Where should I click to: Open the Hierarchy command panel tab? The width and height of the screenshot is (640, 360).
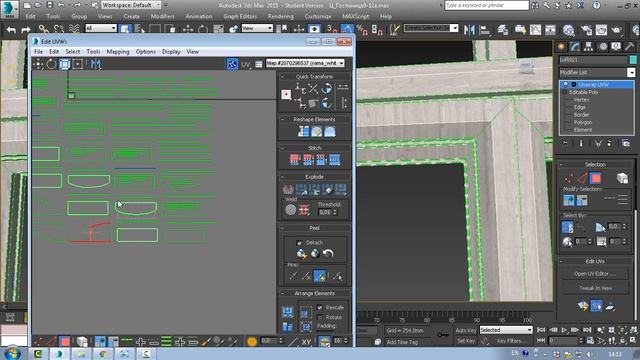click(x=588, y=47)
